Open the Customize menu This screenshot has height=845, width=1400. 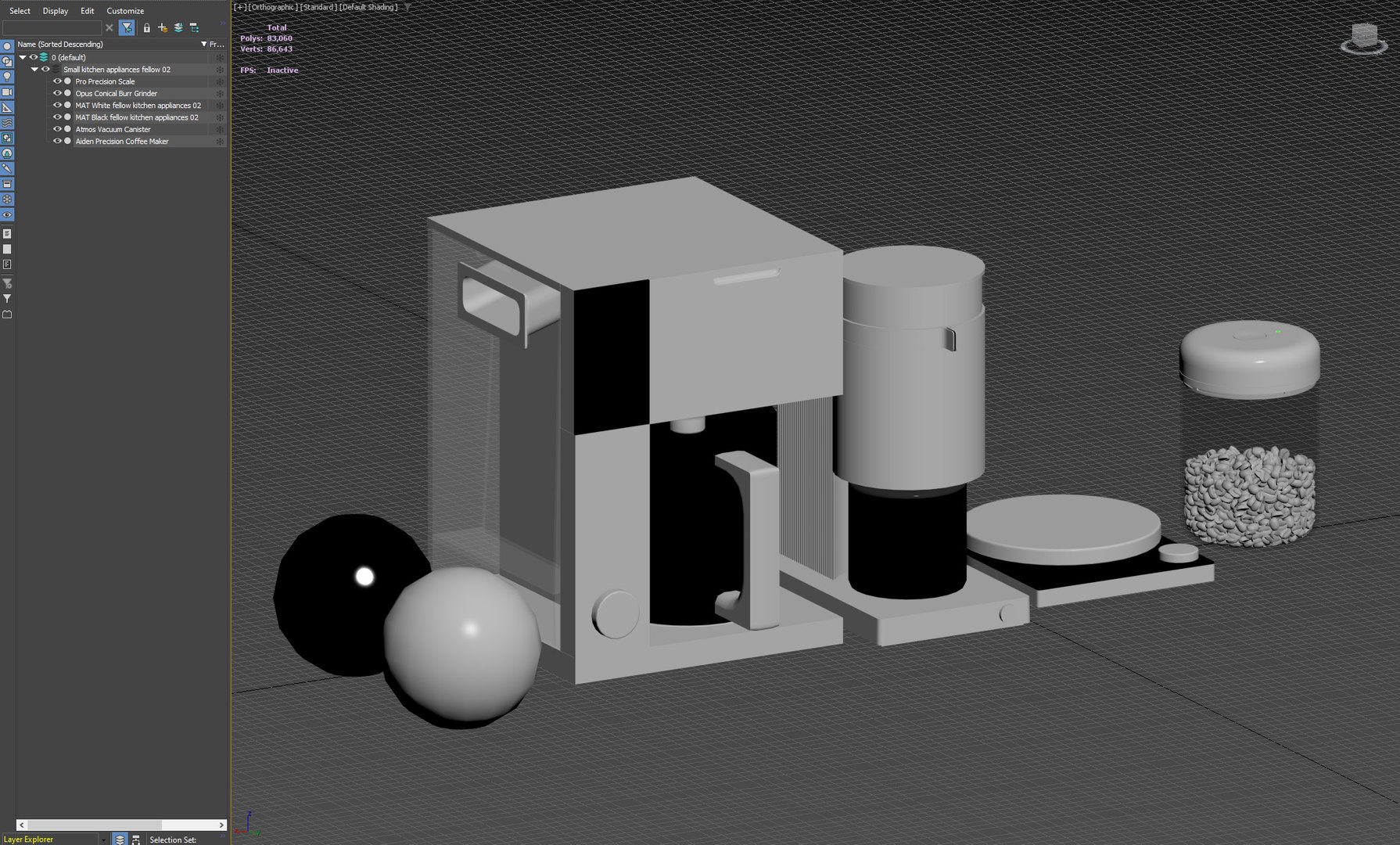pyautogui.click(x=125, y=11)
